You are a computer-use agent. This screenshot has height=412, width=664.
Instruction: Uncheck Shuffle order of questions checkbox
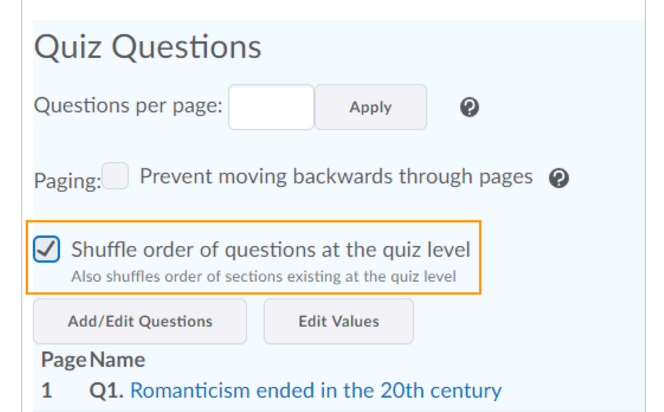tap(47, 249)
